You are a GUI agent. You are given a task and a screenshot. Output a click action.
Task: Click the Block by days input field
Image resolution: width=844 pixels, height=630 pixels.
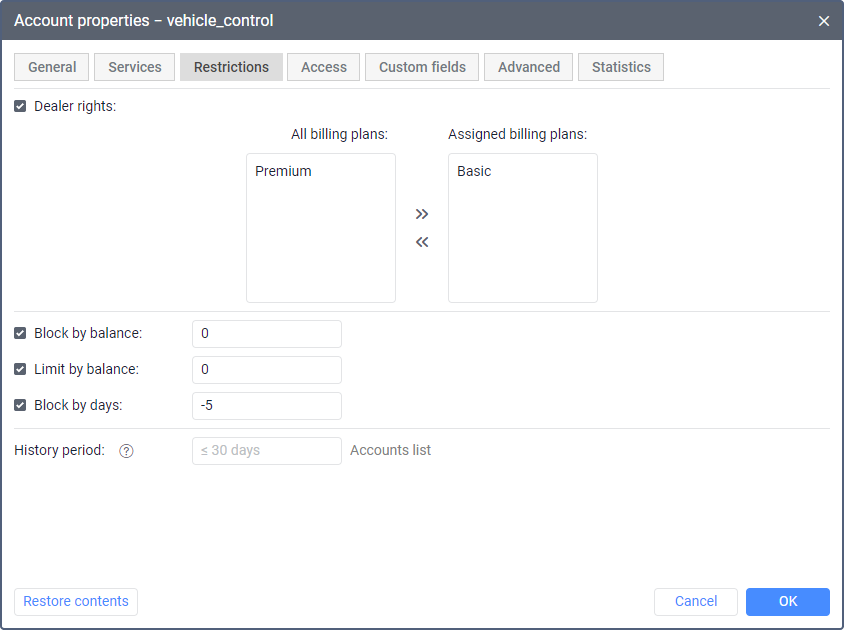[x=267, y=406]
